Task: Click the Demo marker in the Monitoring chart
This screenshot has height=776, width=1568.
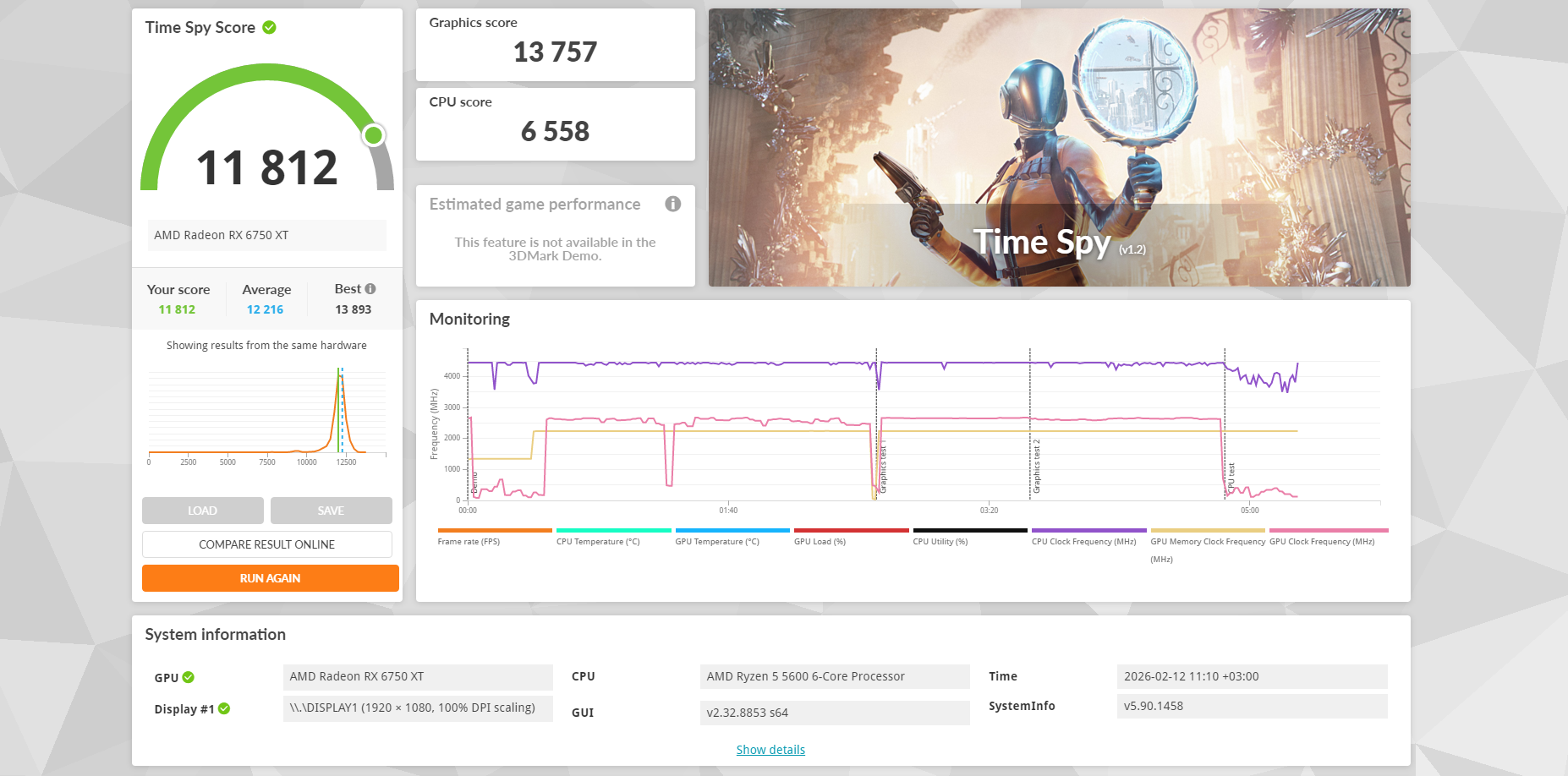Action: [x=474, y=483]
